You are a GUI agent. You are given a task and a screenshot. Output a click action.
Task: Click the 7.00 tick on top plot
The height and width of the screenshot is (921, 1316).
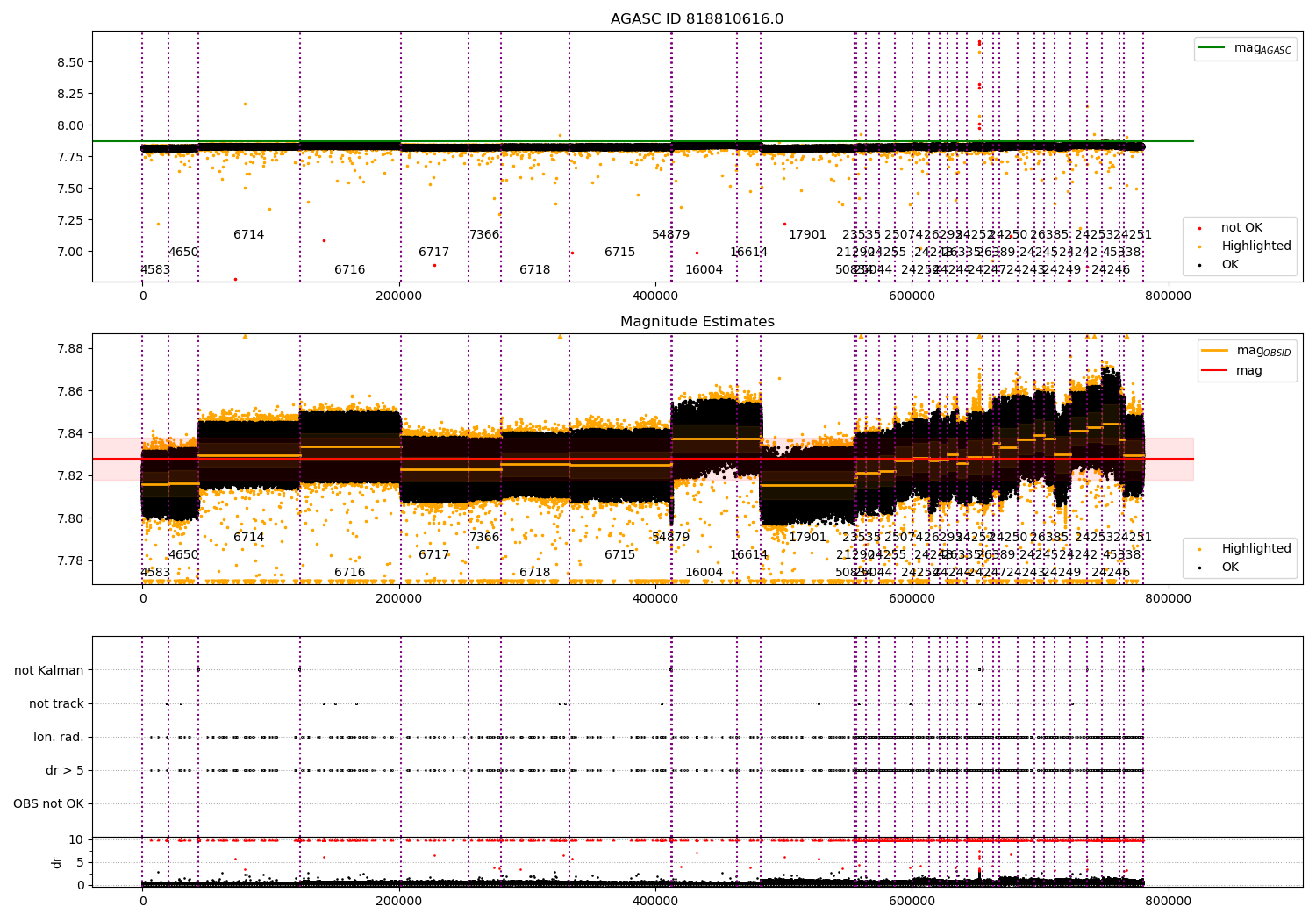(70, 252)
